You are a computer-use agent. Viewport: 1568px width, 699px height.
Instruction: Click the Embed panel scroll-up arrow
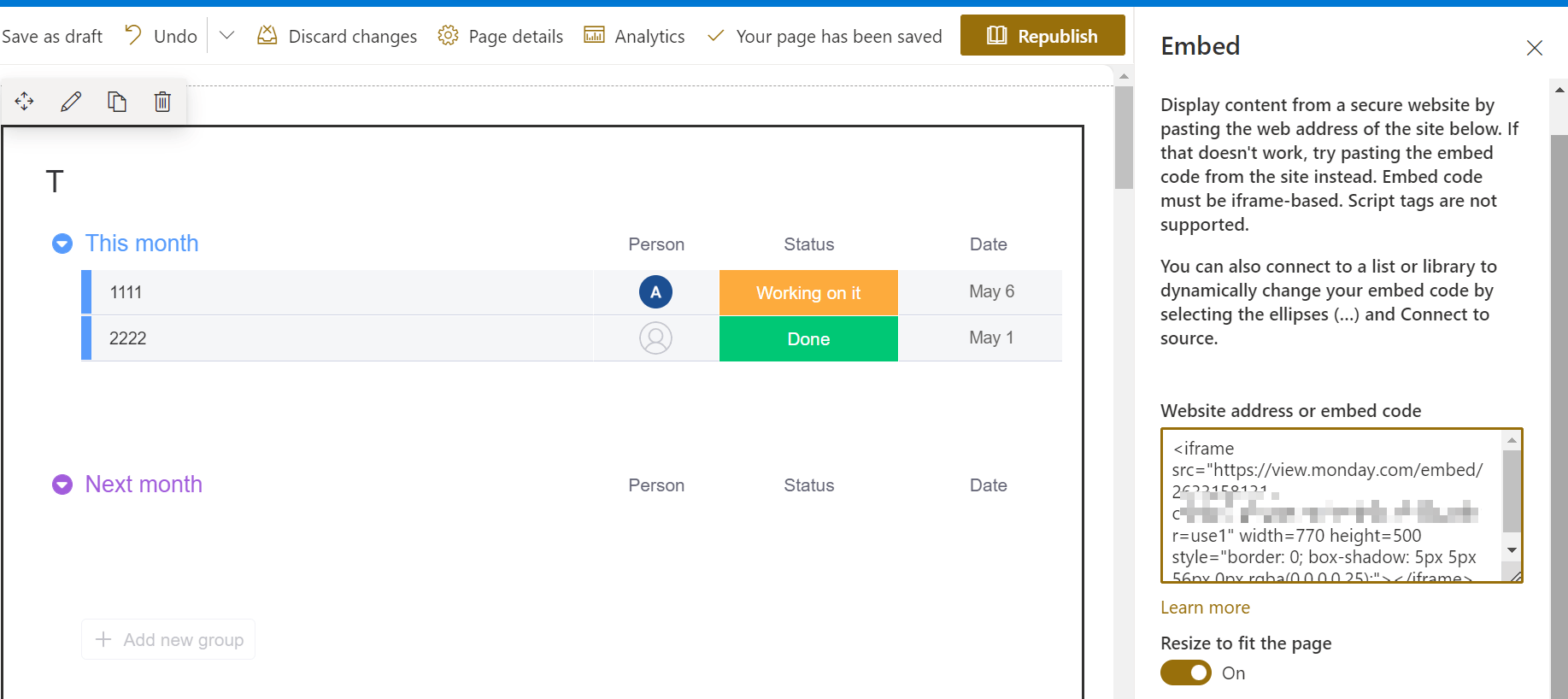pos(1559,89)
